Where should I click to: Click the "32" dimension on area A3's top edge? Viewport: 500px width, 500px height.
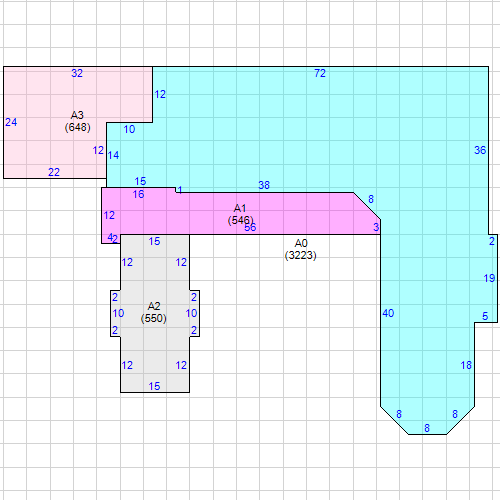77,73
